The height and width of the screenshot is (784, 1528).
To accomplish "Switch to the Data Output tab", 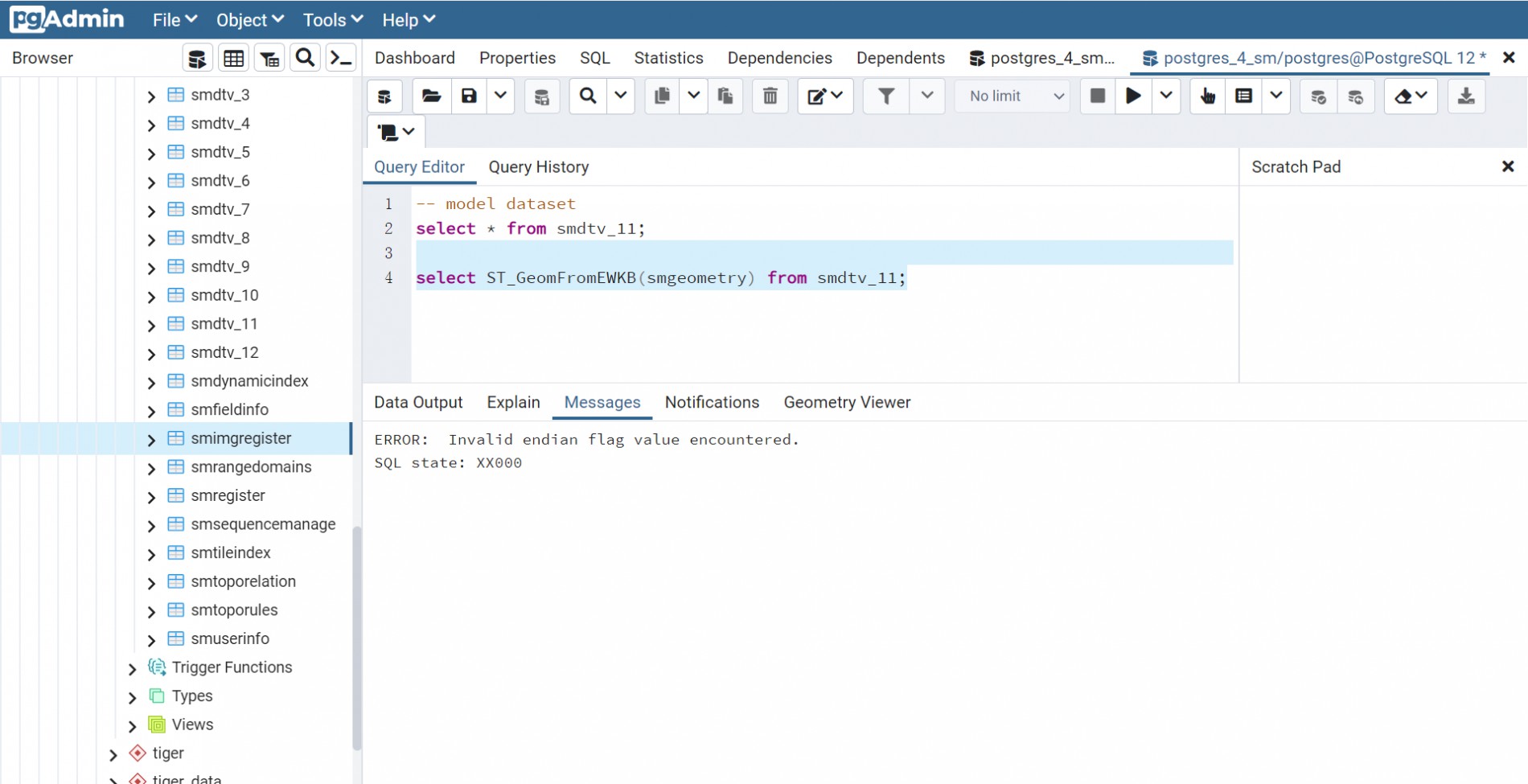I will click(x=418, y=402).
